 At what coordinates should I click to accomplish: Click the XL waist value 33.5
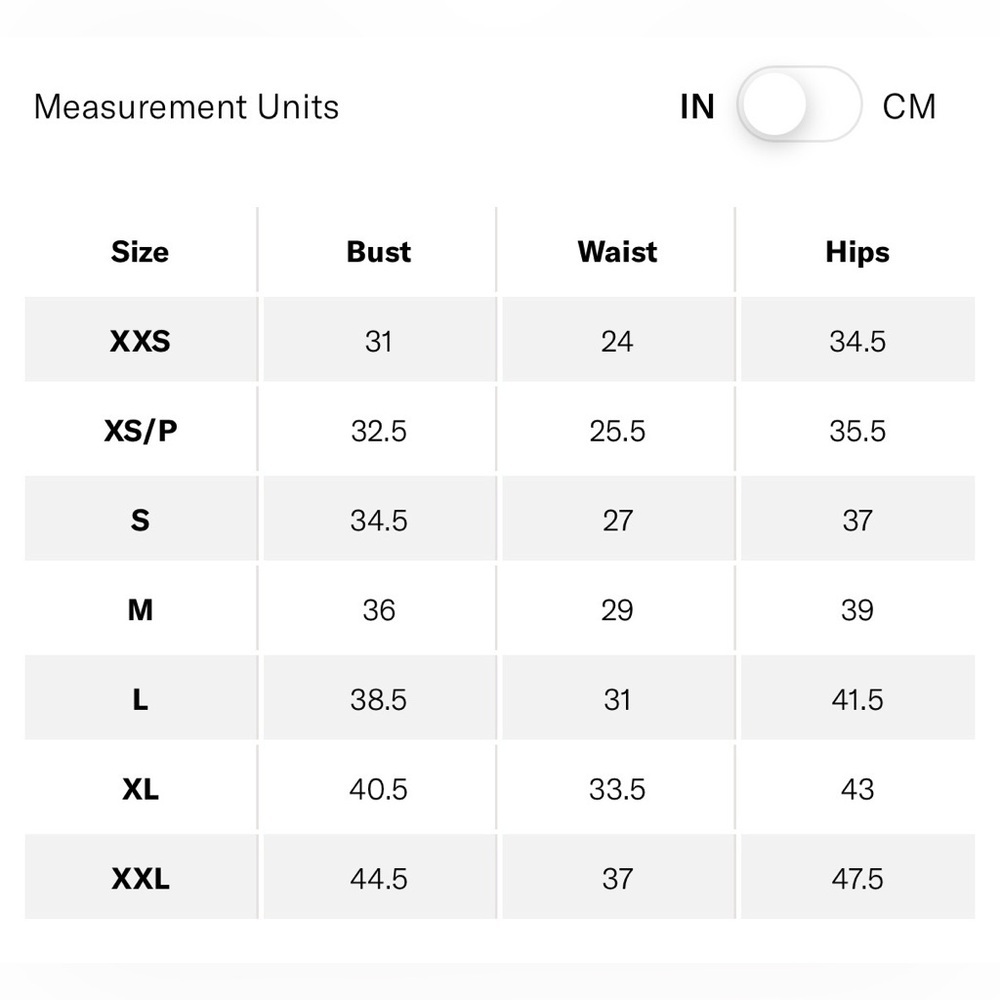(x=617, y=790)
